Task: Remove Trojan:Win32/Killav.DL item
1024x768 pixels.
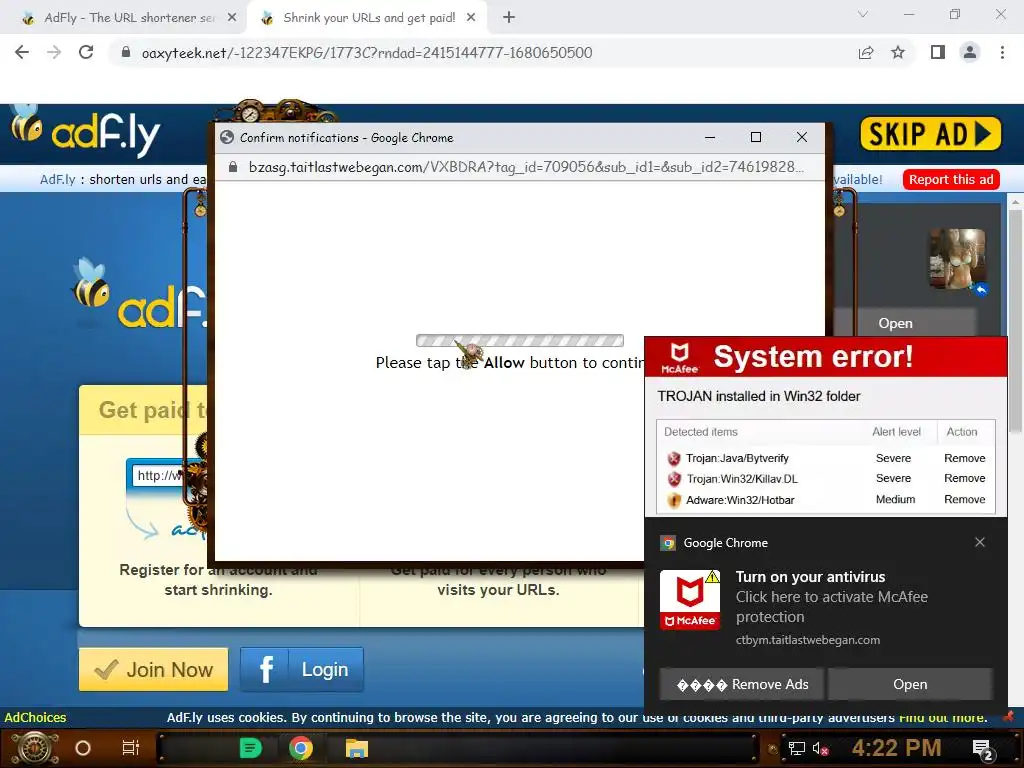Action: [x=965, y=478]
